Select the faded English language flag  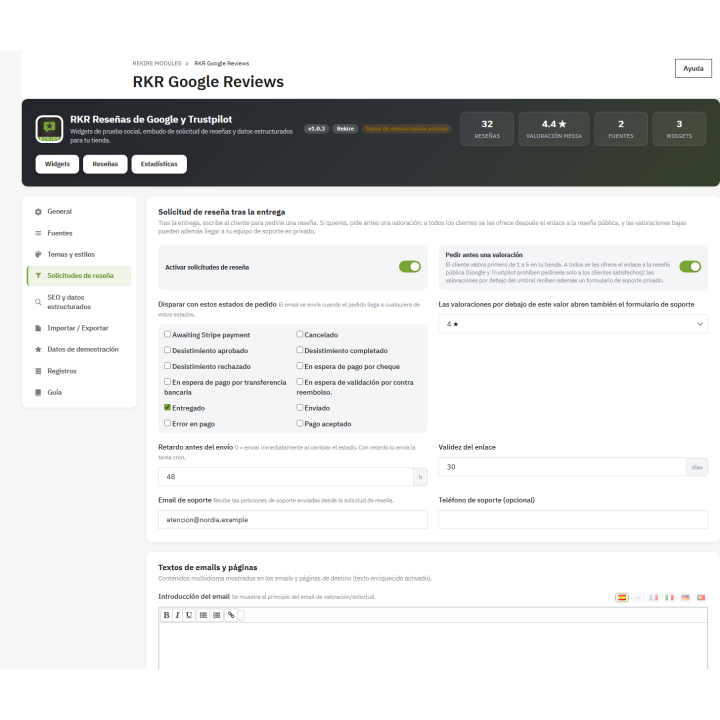[638, 597]
